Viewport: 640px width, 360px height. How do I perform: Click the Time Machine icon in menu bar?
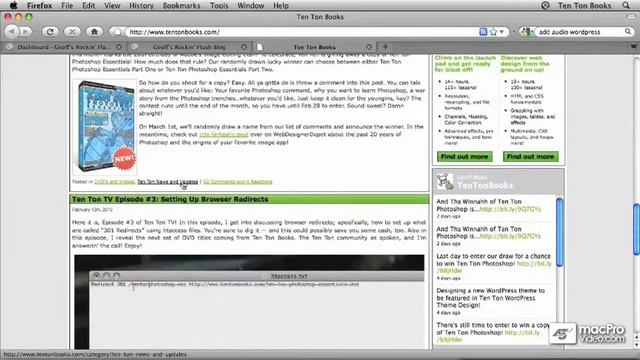[x=545, y=5]
